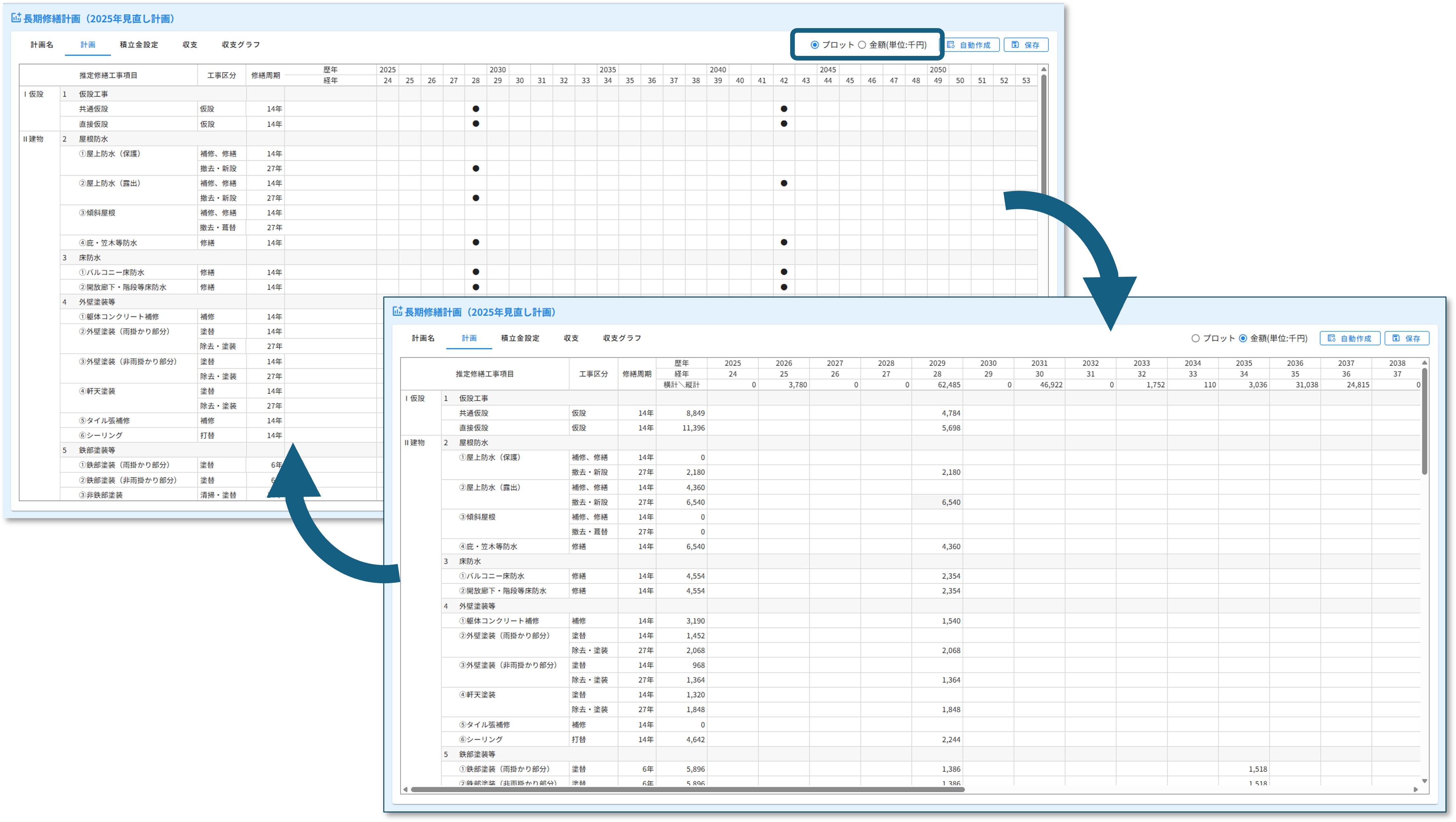Open 収支 tab in back window
The height and width of the screenshot is (822, 1456).
[190, 45]
